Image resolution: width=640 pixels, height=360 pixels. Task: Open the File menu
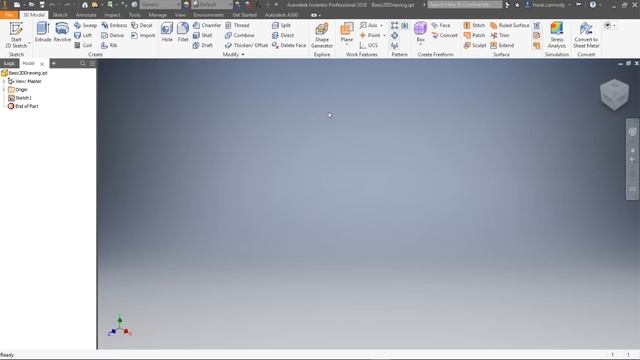(9, 15)
